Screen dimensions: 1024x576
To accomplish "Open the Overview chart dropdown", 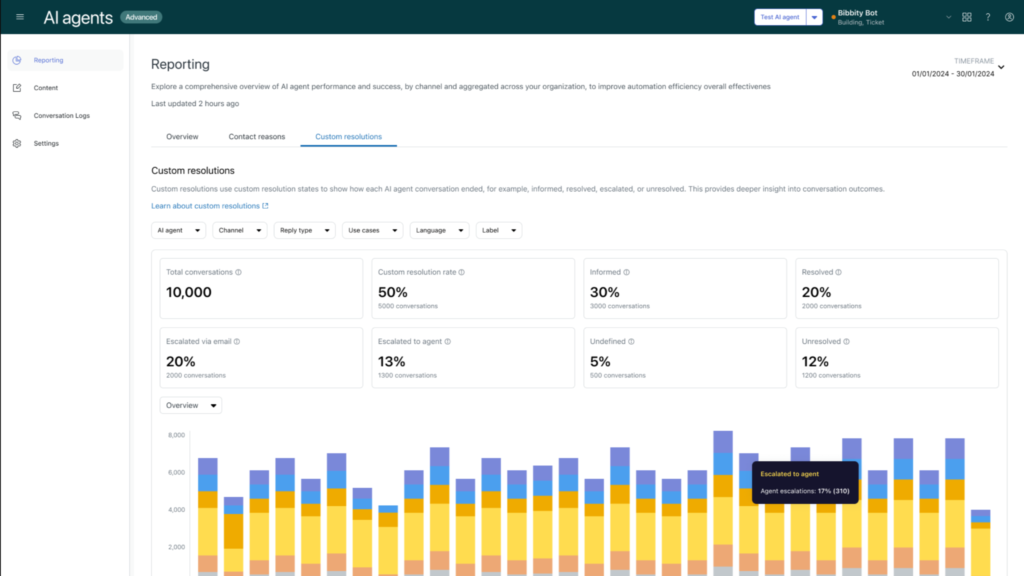I will [191, 406].
